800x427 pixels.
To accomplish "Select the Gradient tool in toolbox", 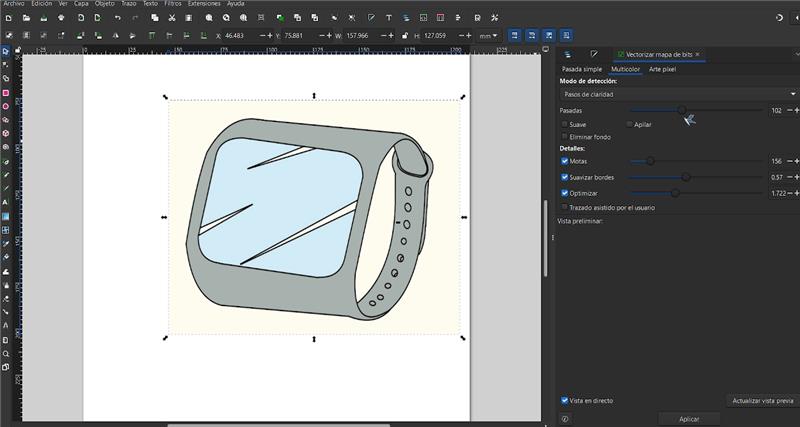I will pyautogui.click(x=6, y=216).
